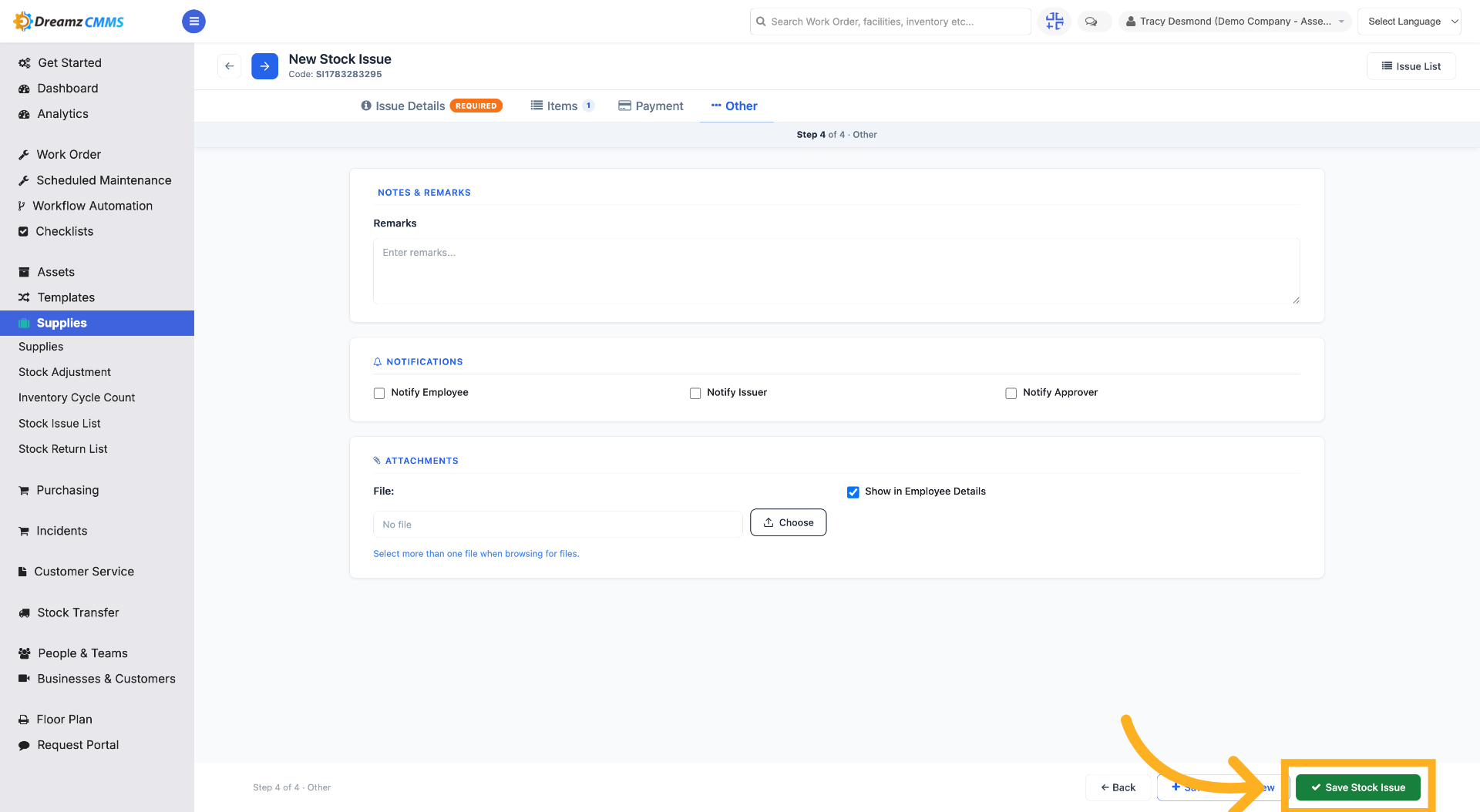This screenshot has width=1480, height=812.
Task: Uncheck Show in Employee Details
Action: tap(853, 492)
